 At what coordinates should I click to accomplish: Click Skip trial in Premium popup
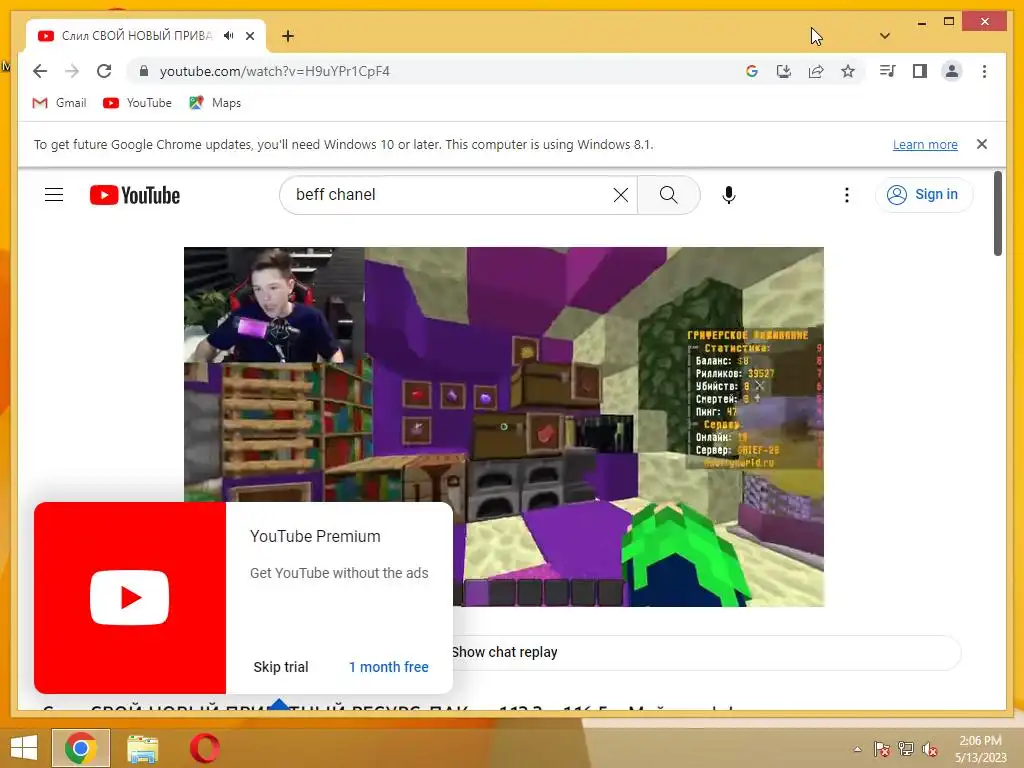tap(281, 667)
